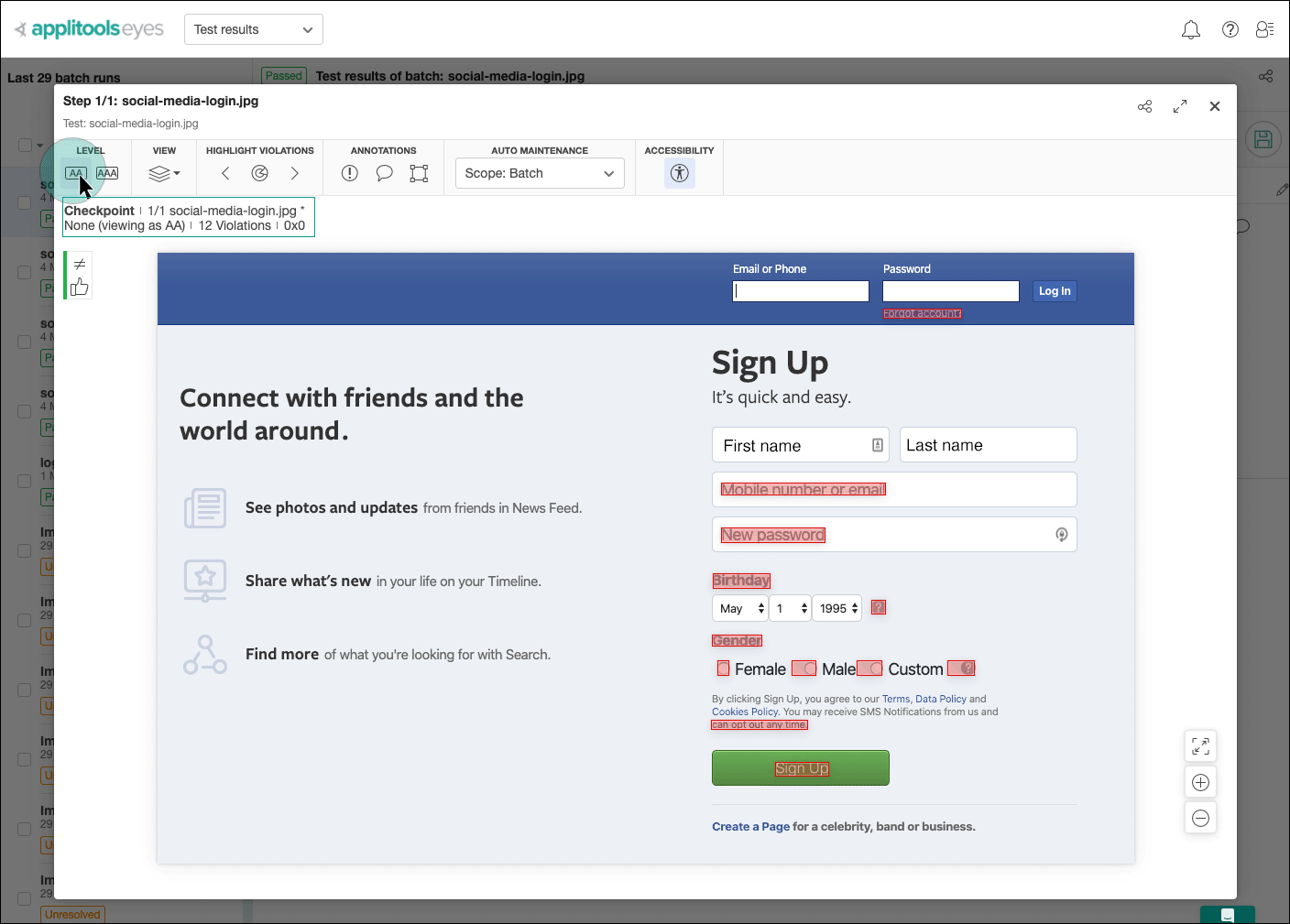Click the Log In button
This screenshot has height=924, width=1290.
[1054, 291]
